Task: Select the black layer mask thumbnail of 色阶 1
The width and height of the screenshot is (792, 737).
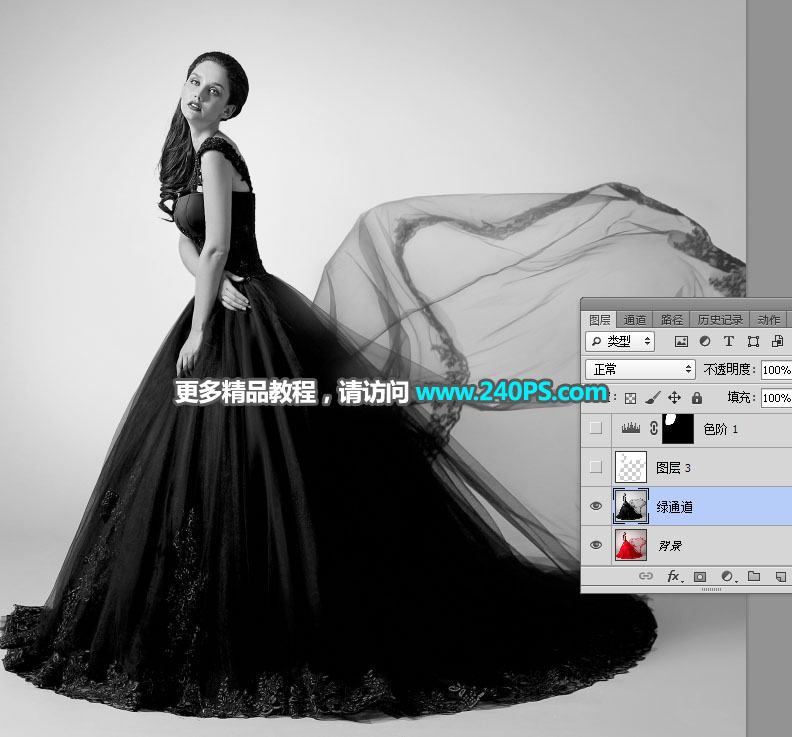Action: (678, 428)
